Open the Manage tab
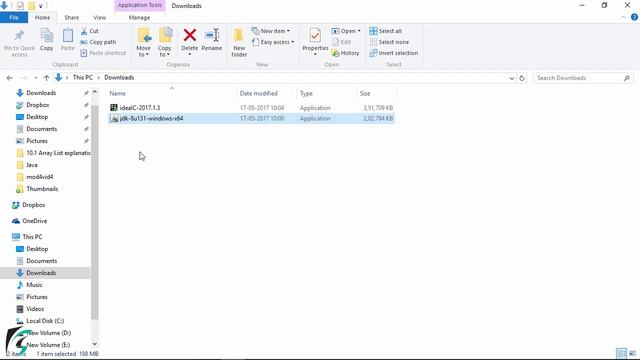This screenshot has height=360, width=640. click(x=139, y=18)
